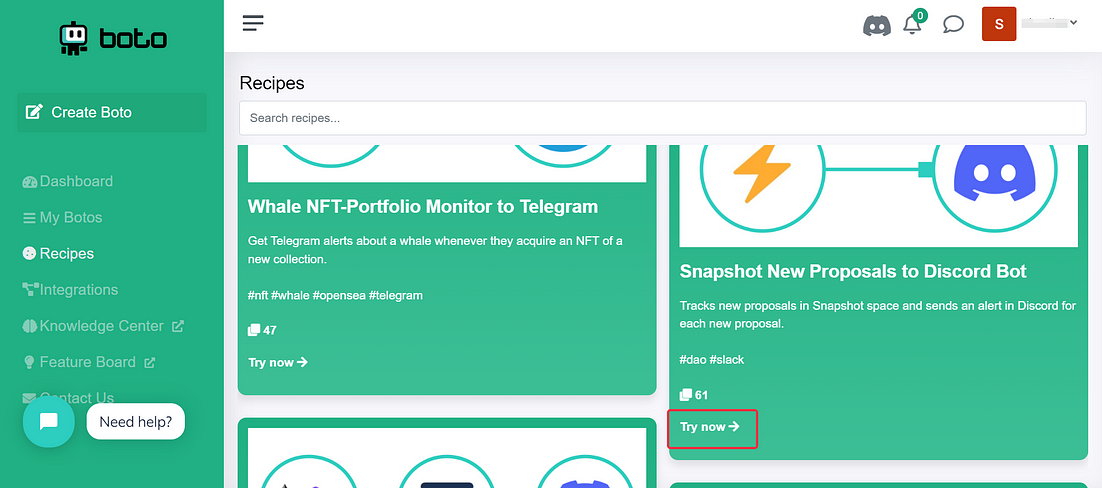This screenshot has height=488, width=1102.
Task: Open the notifications bell
Action: coord(913,23)
